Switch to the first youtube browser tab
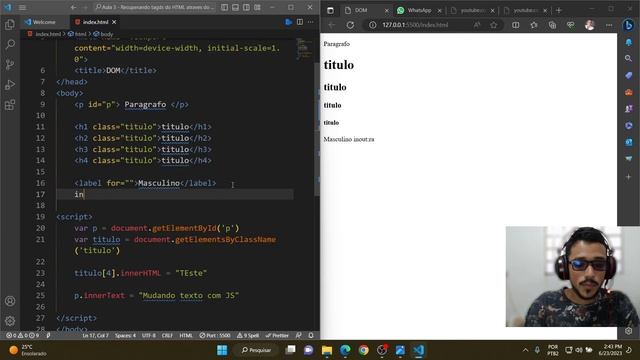Screen dimensions: 640x360 coord(472,10)
